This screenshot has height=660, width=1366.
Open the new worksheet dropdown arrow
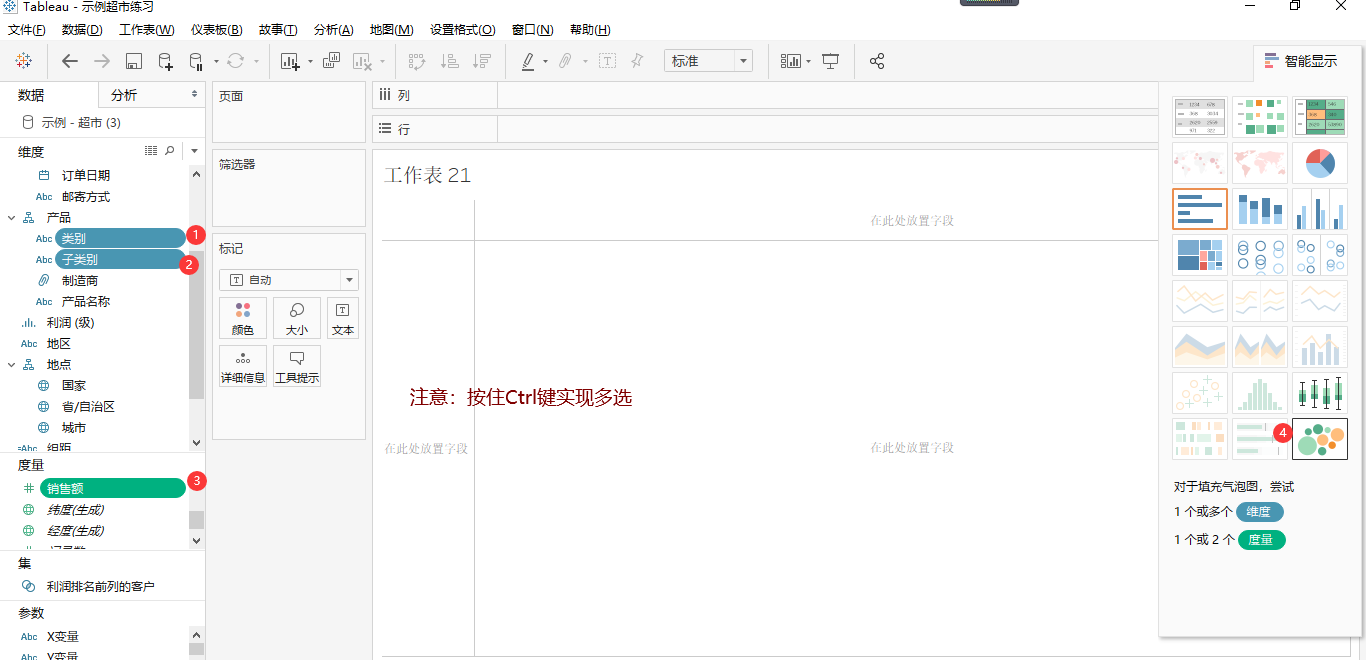(x=310, y=61)
